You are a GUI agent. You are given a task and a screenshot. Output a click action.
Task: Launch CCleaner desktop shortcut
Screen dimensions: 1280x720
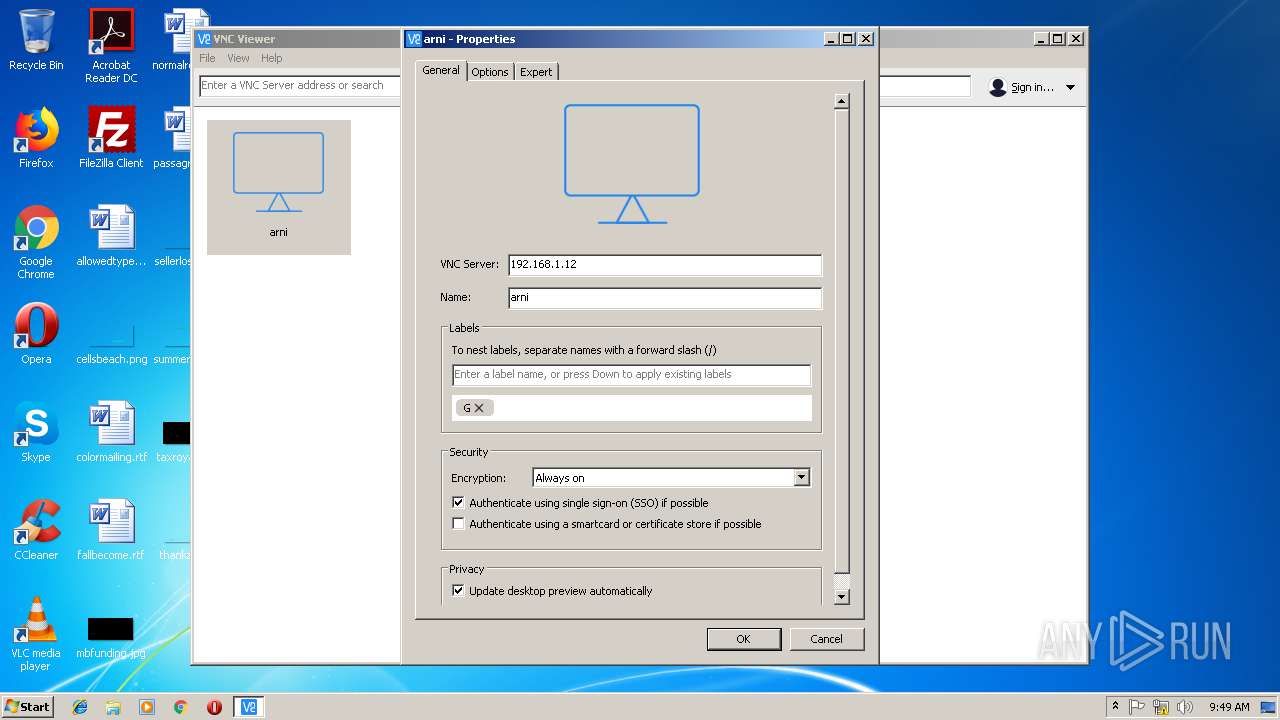point(36,531)
